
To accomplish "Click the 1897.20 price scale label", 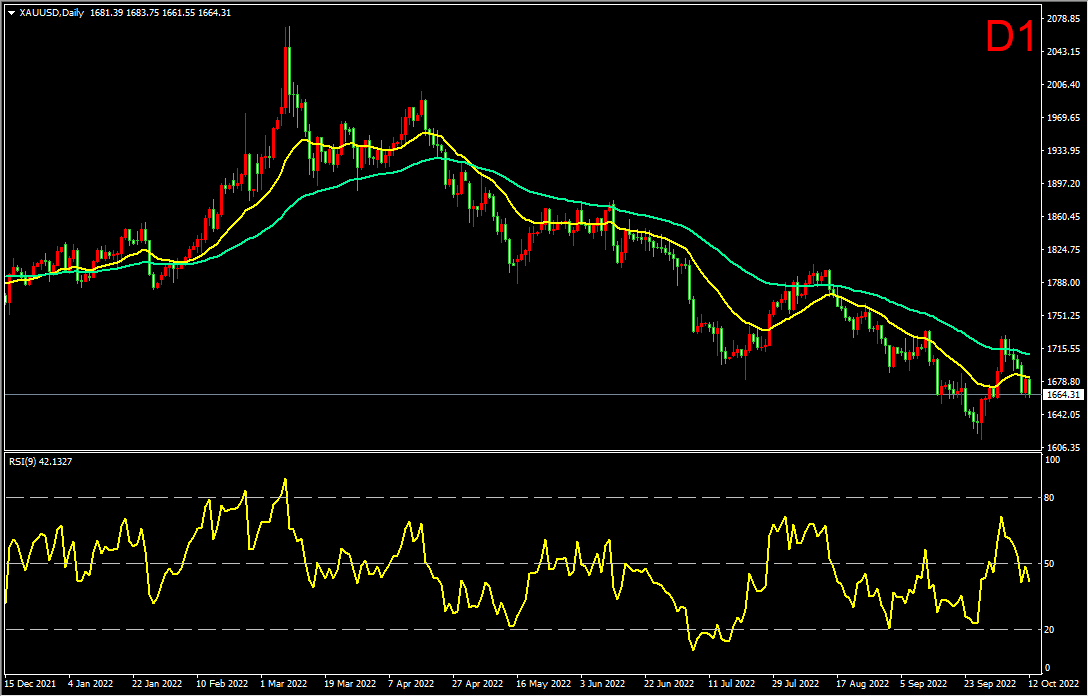I will coord(1063,184).
